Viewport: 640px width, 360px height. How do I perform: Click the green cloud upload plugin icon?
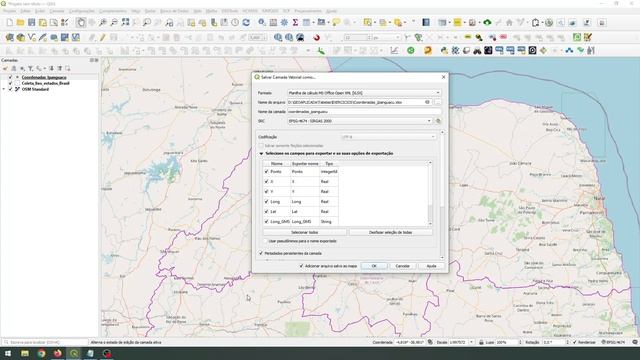pyautogui.click(x=487, y=23)
